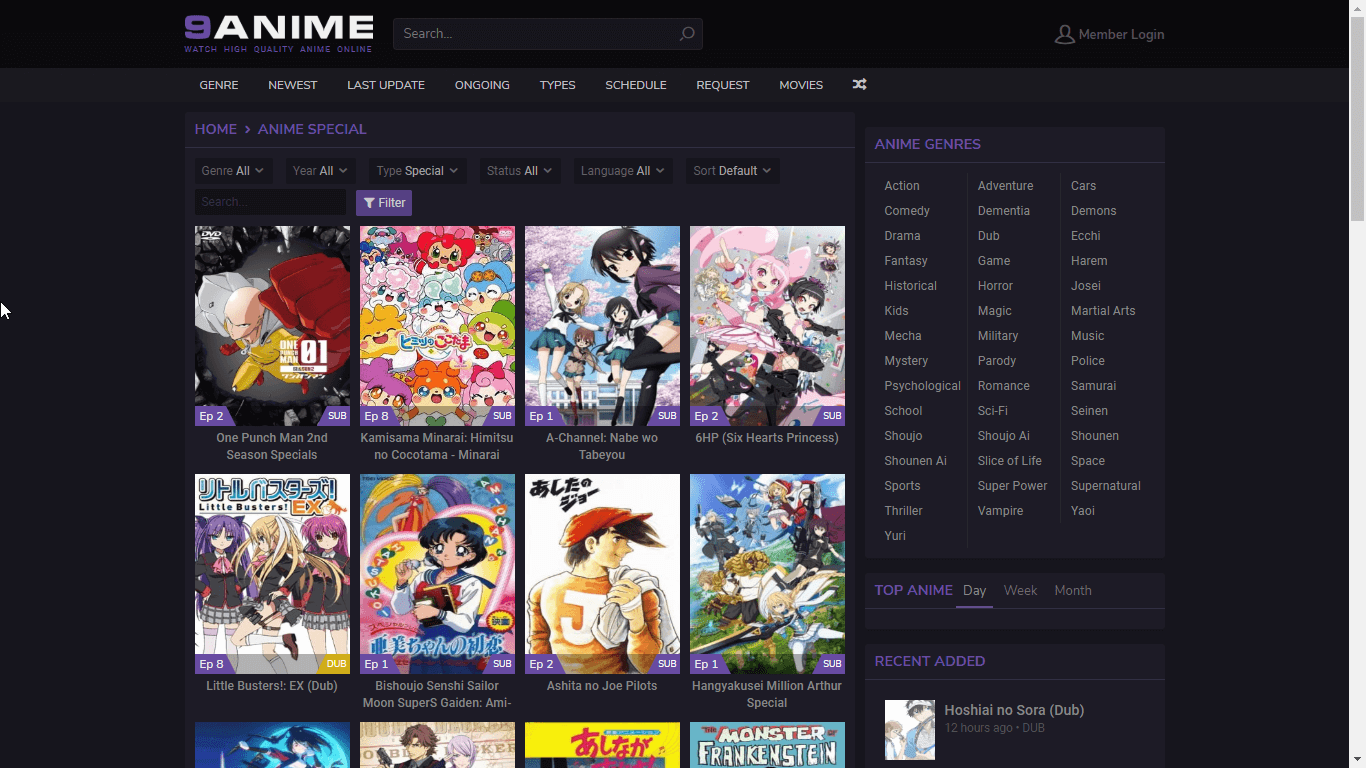Click the Hoshiai no Sora (Dub) title
This screenshot has width=1366, height=768.
[1014, 710]
